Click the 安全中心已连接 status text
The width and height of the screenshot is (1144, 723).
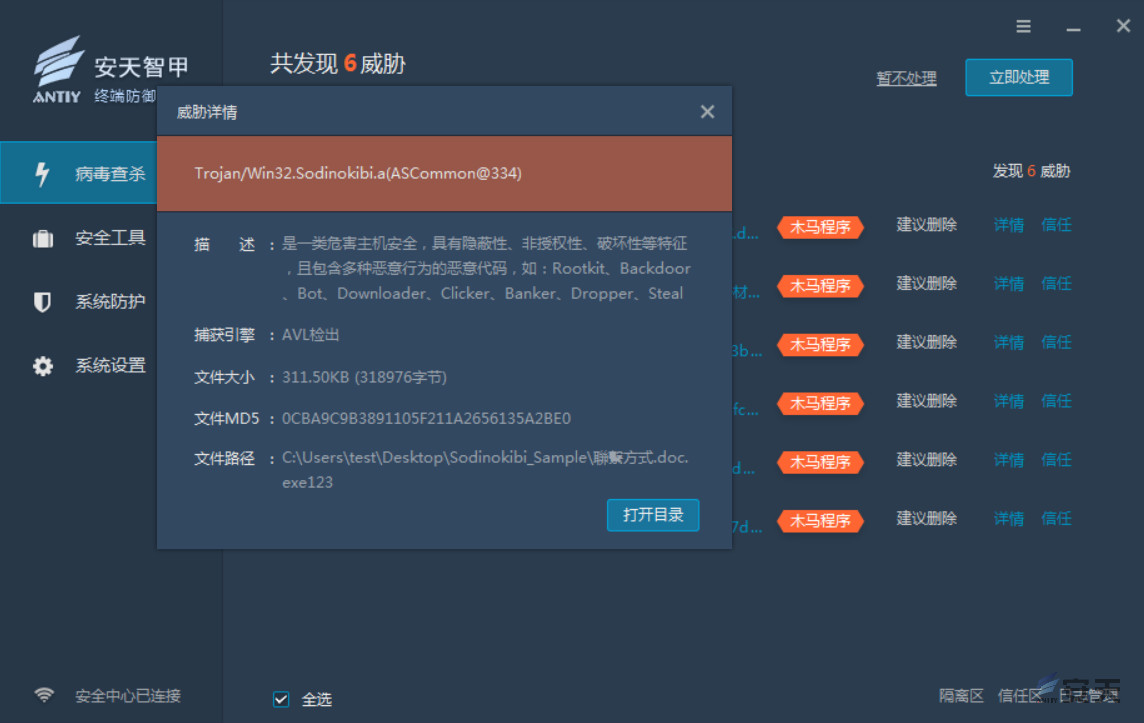128,695
